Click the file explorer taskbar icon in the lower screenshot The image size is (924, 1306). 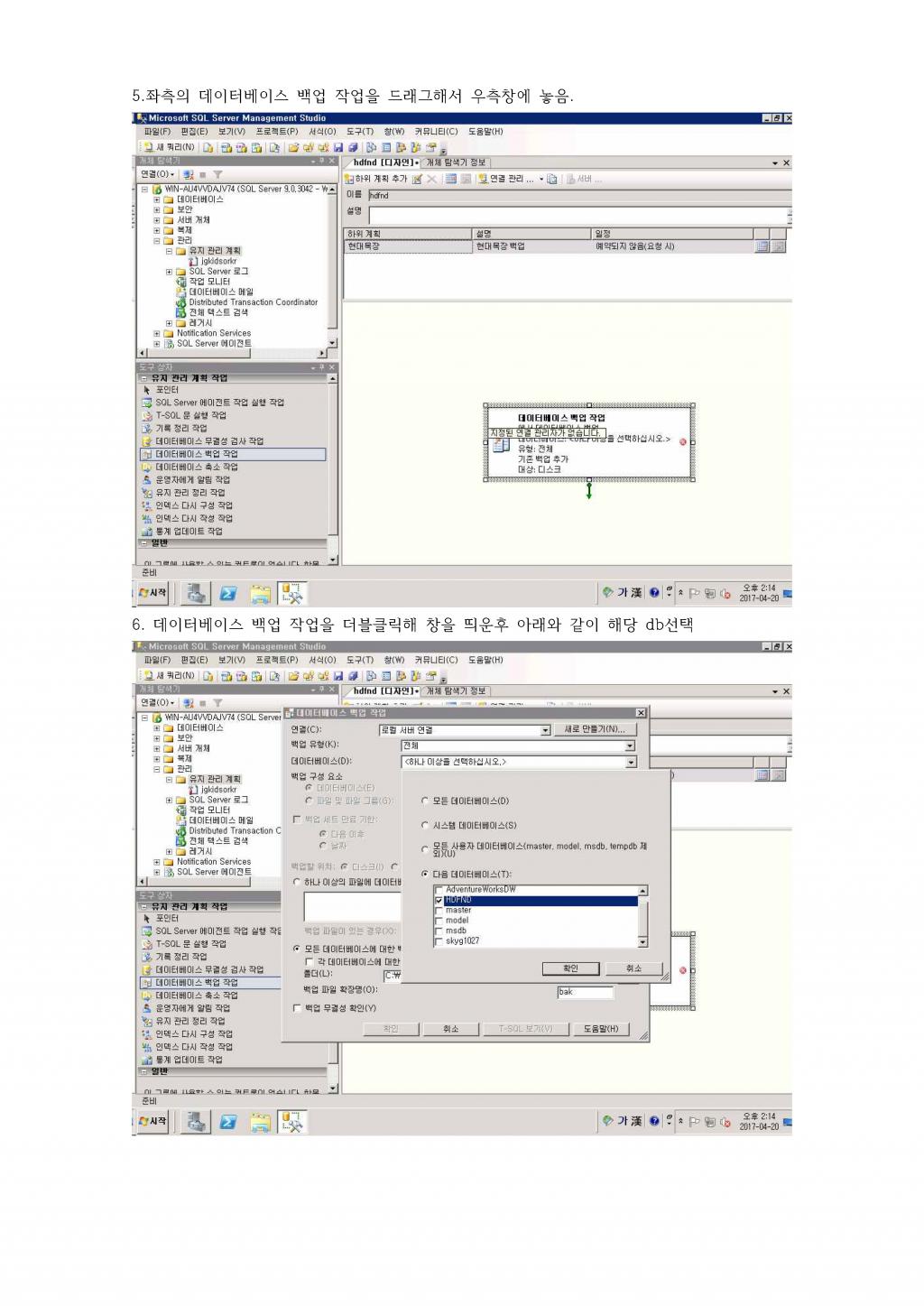[260, 1122]
